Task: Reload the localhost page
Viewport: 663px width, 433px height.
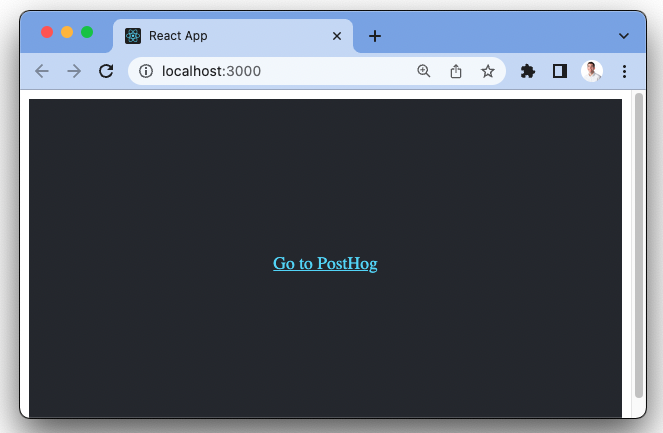Action: tap(105, 71)
